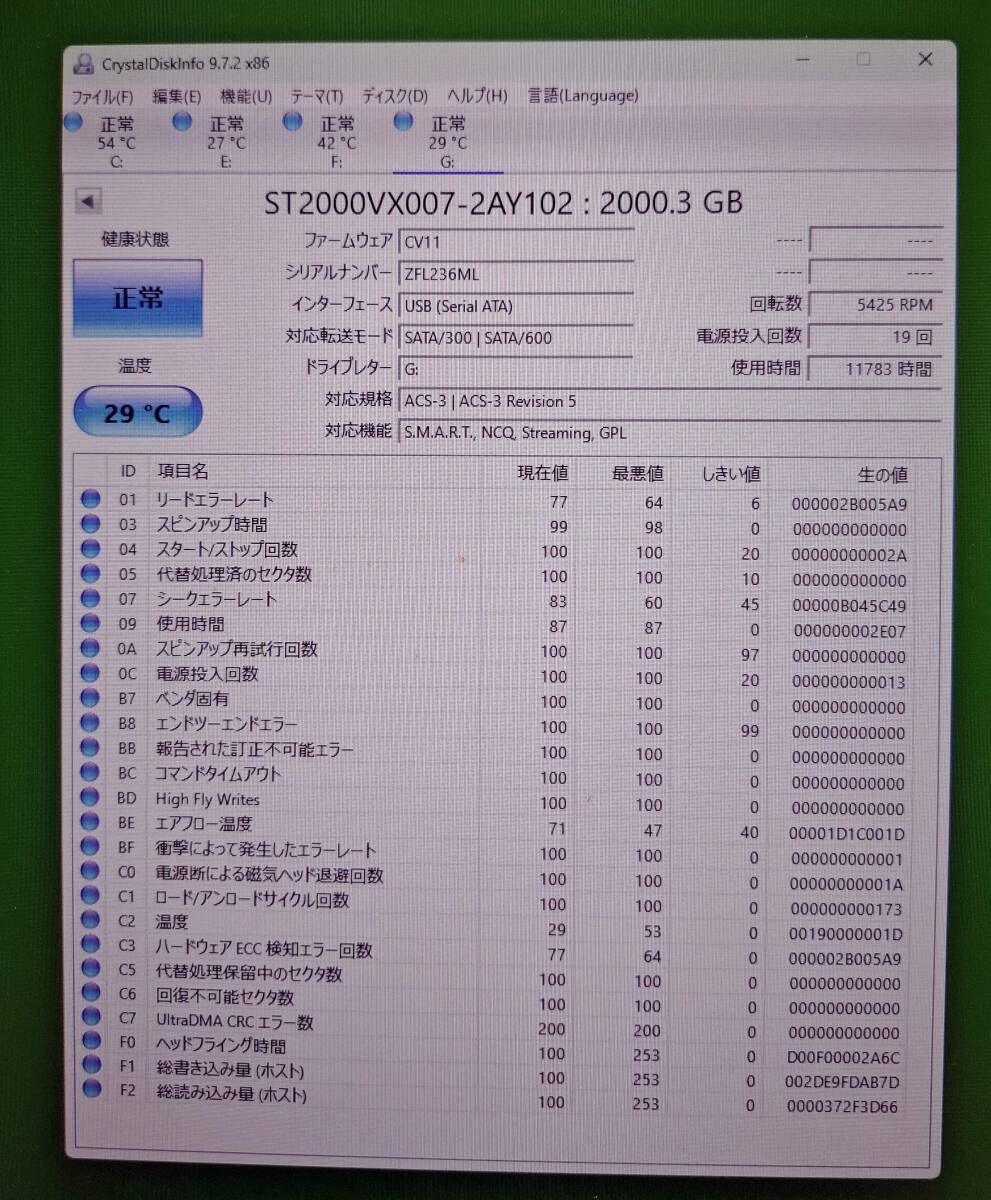Click the serial number field ZFL236ML

tap(516, 274)
